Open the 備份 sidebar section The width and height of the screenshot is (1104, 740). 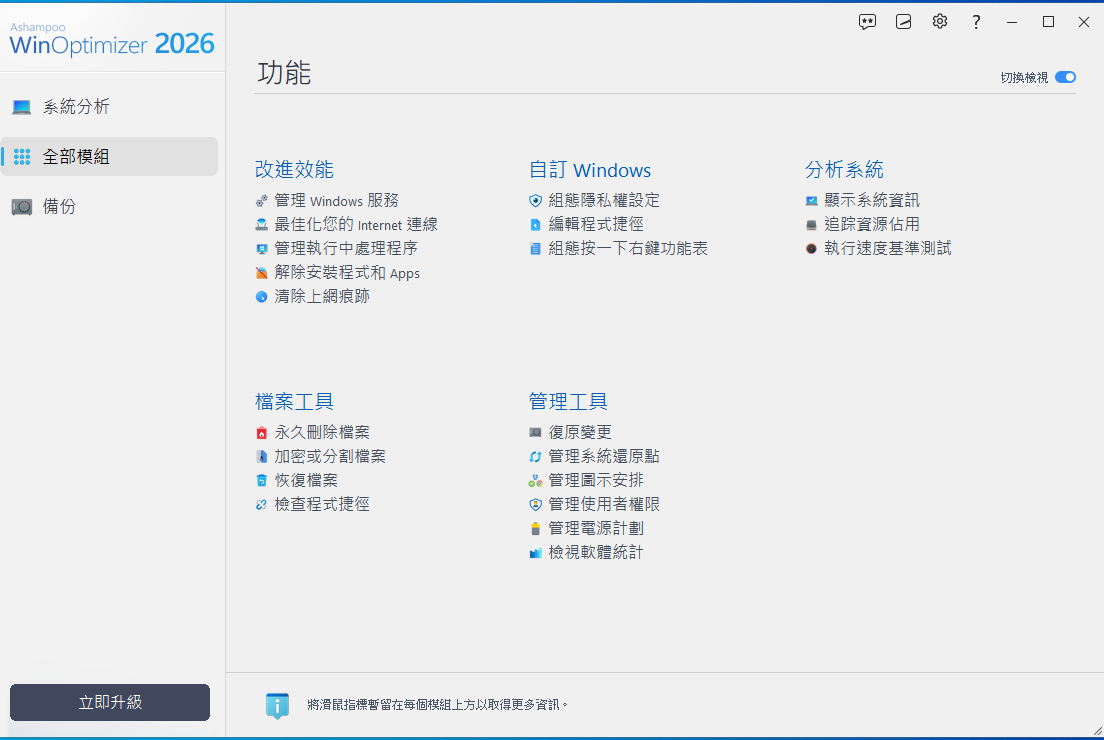[x=109, y=206]
